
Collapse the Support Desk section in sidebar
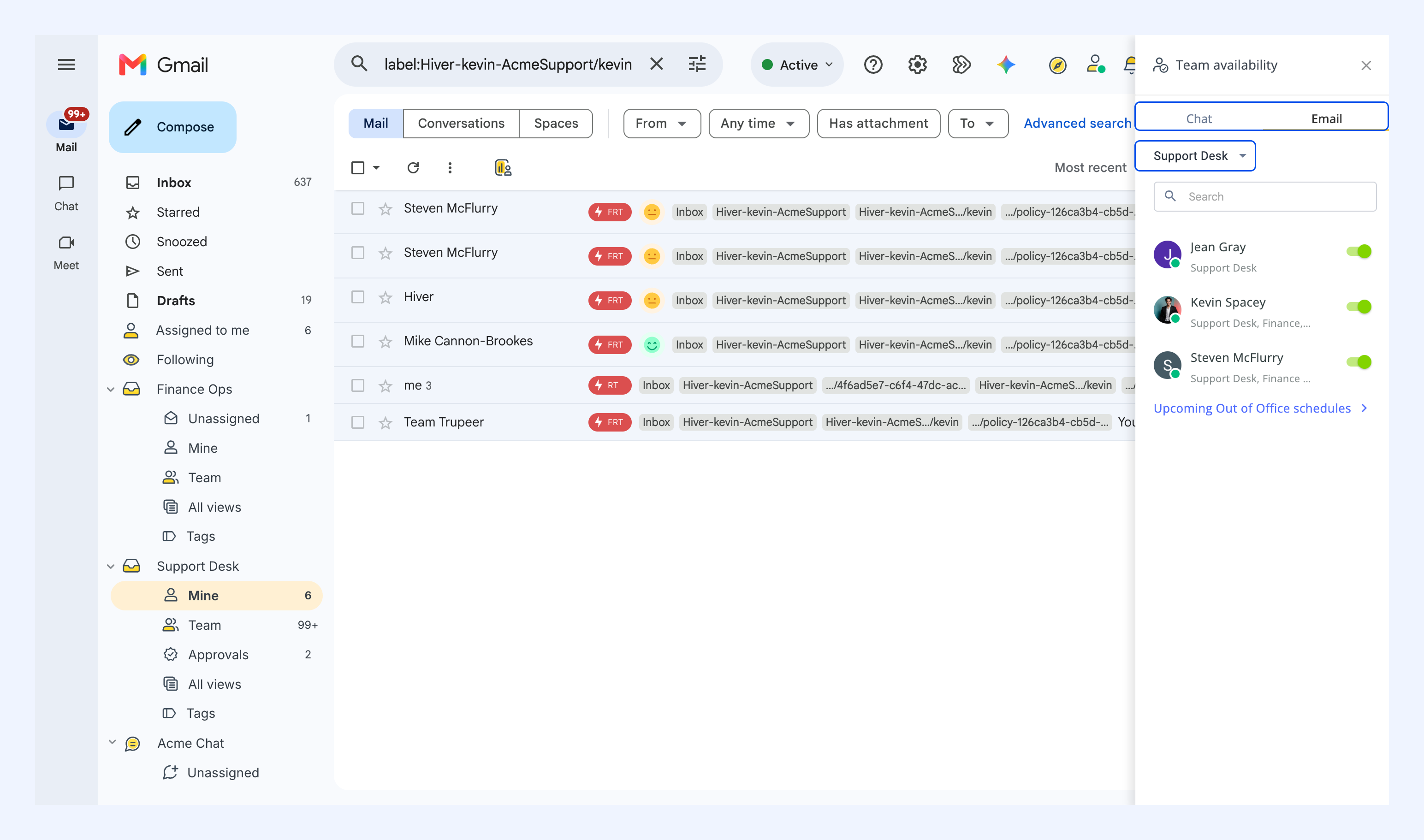(111, 567)
